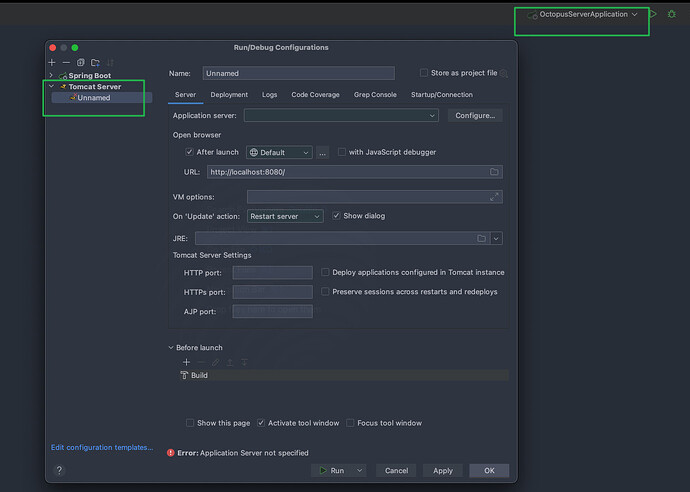
Task: Click the Apply button
Action: coord(443,470)
